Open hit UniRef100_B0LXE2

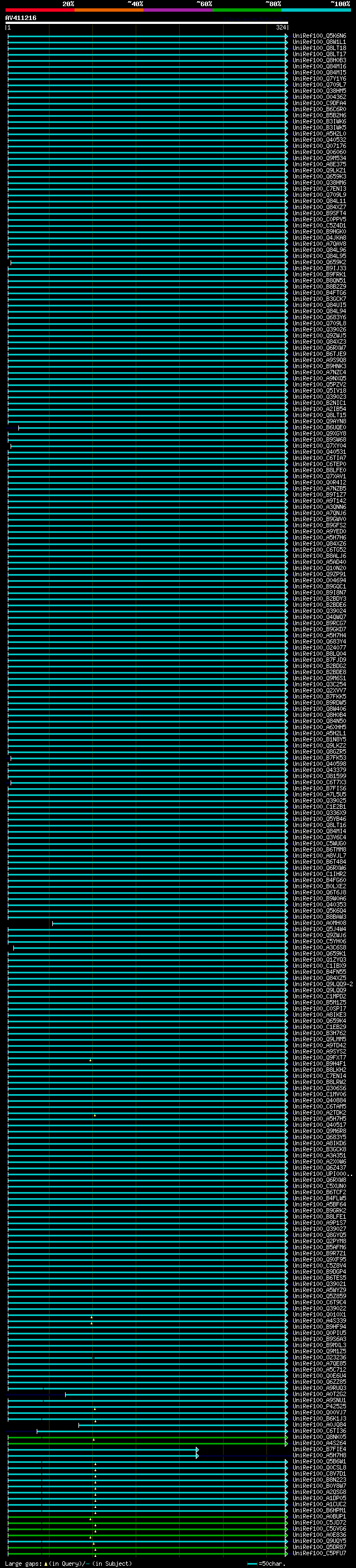point(319,886)
